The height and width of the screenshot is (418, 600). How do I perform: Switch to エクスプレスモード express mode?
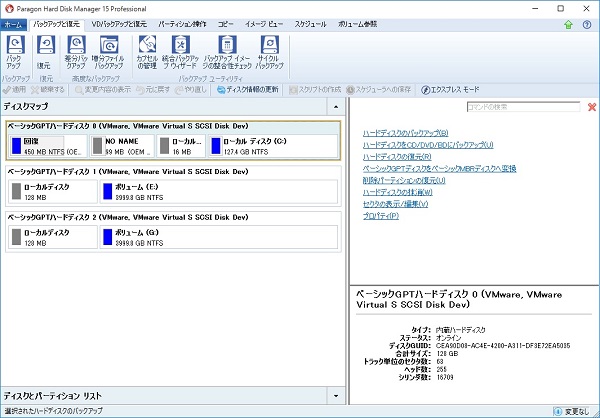(x=450, y=90)
